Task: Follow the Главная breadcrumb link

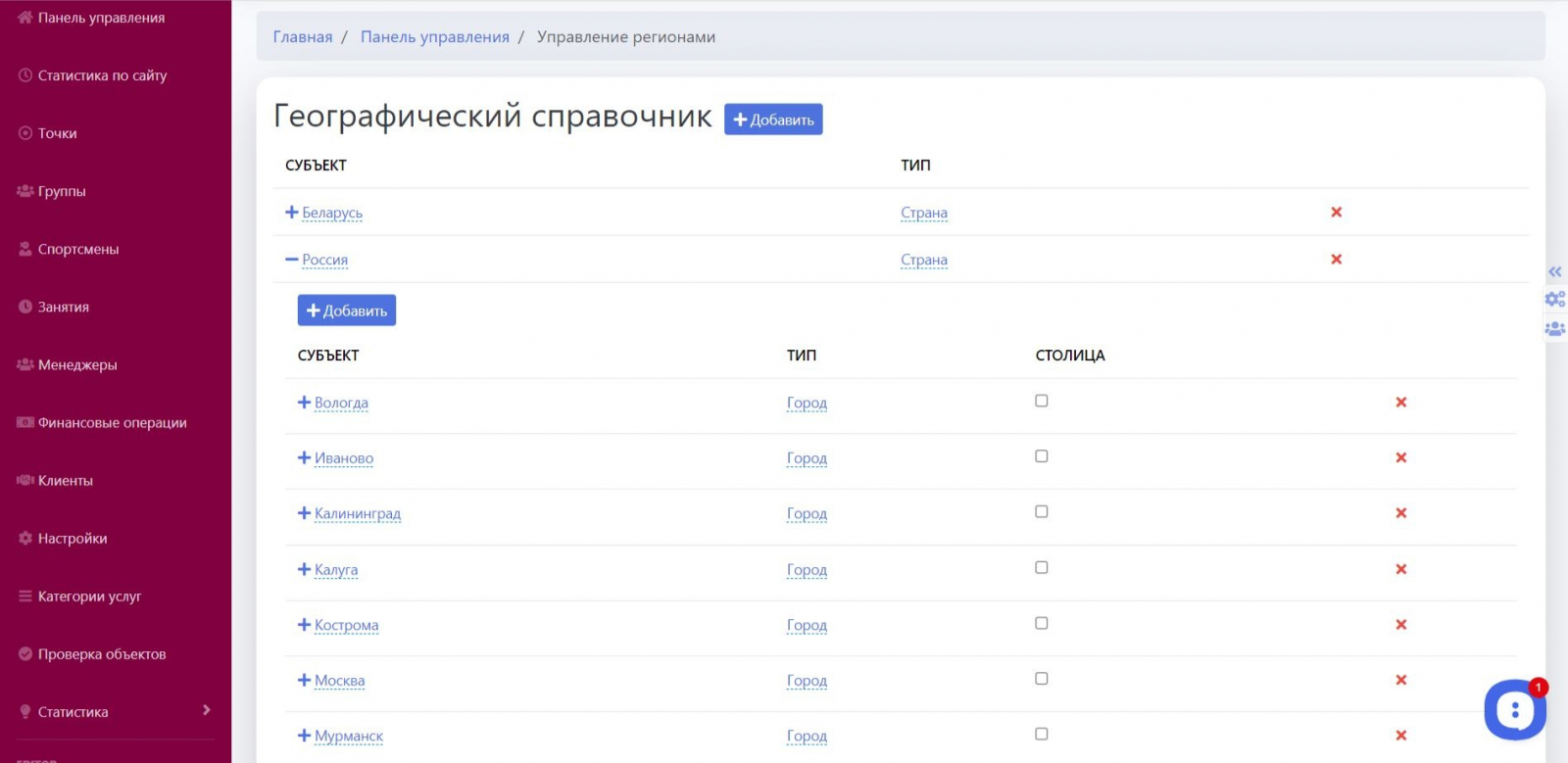Action: click(x=303, y=37)
